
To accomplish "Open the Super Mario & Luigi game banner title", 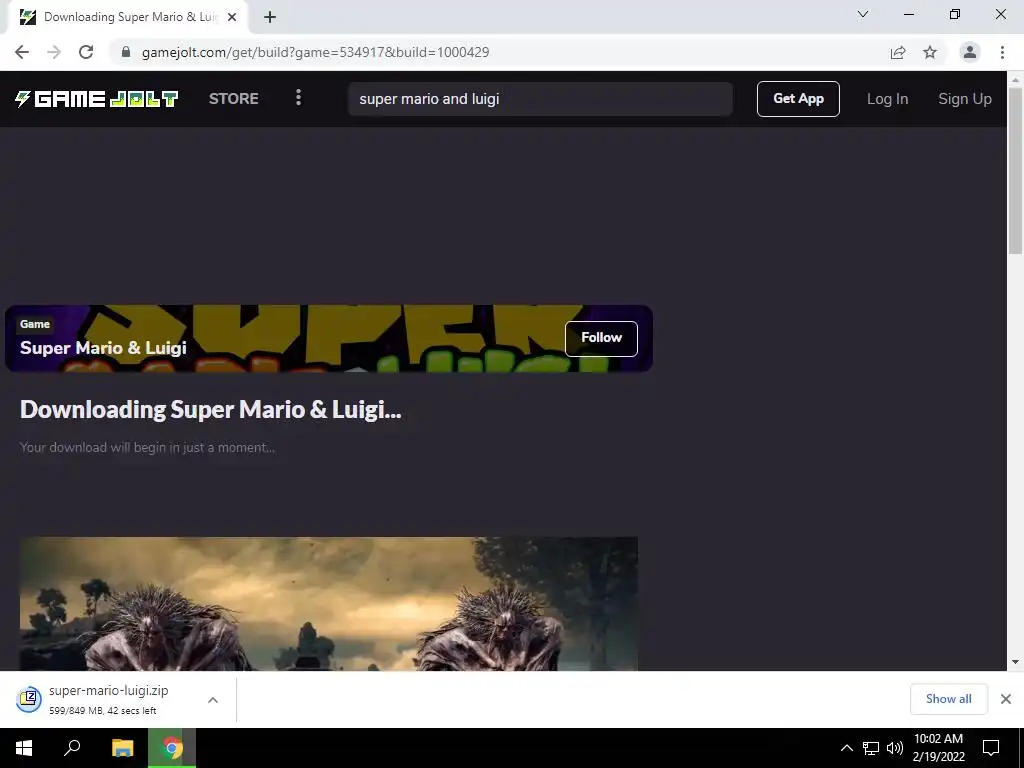I will (103, 348).
